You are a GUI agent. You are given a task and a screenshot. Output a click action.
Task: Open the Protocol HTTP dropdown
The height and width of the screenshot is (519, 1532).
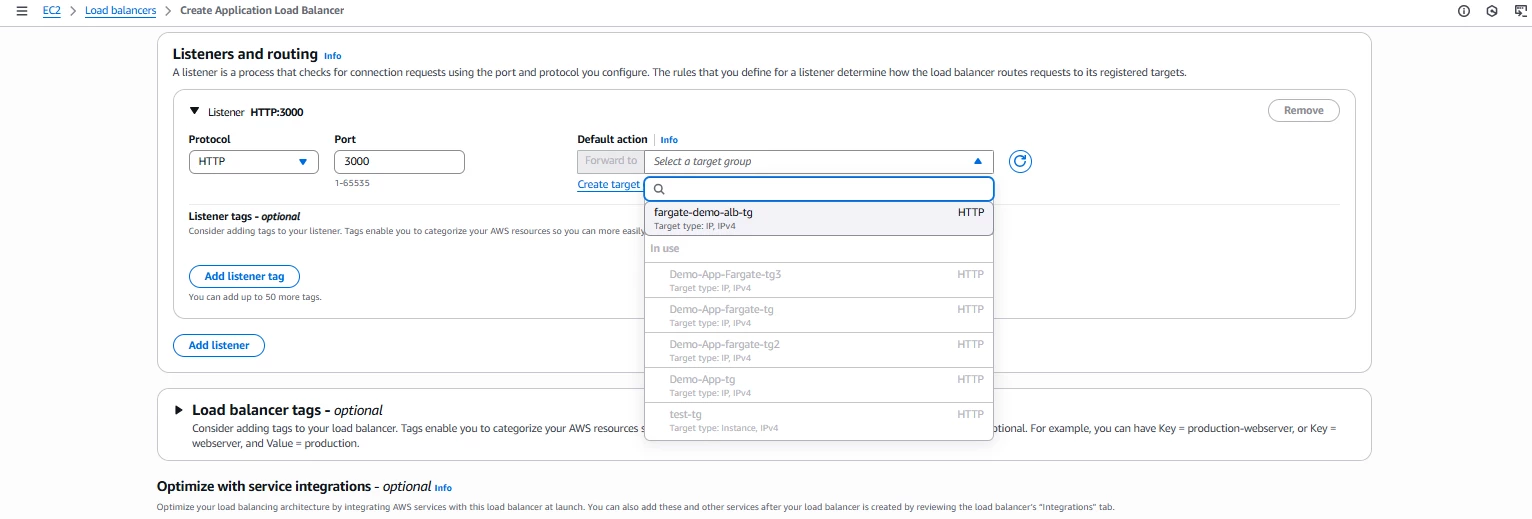click(x=253, y=161)
